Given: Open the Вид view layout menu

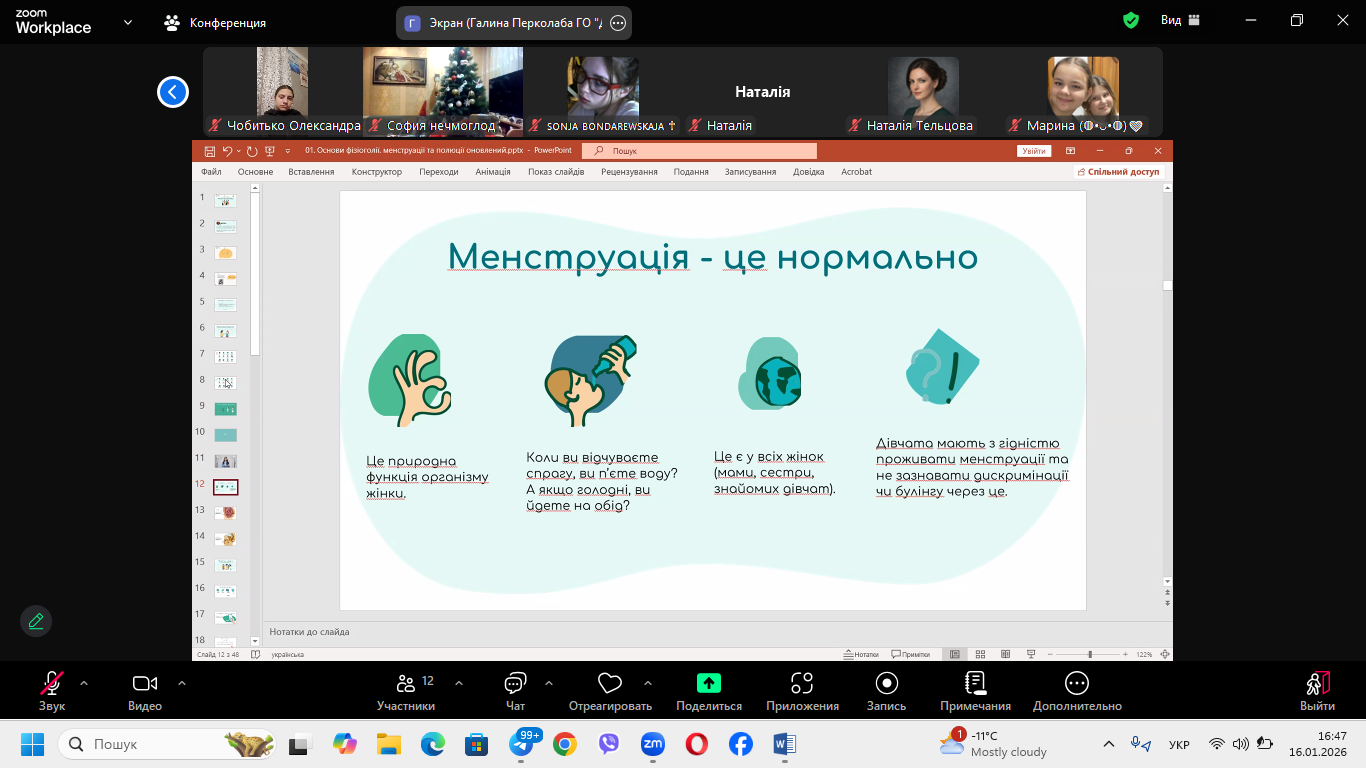Looking at the screenshot, I should point(1180,20).
